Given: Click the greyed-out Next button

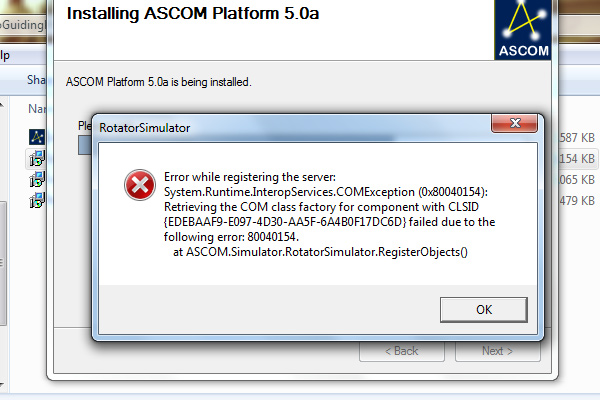Looking at the screenshot, I should tap(497, 351).
